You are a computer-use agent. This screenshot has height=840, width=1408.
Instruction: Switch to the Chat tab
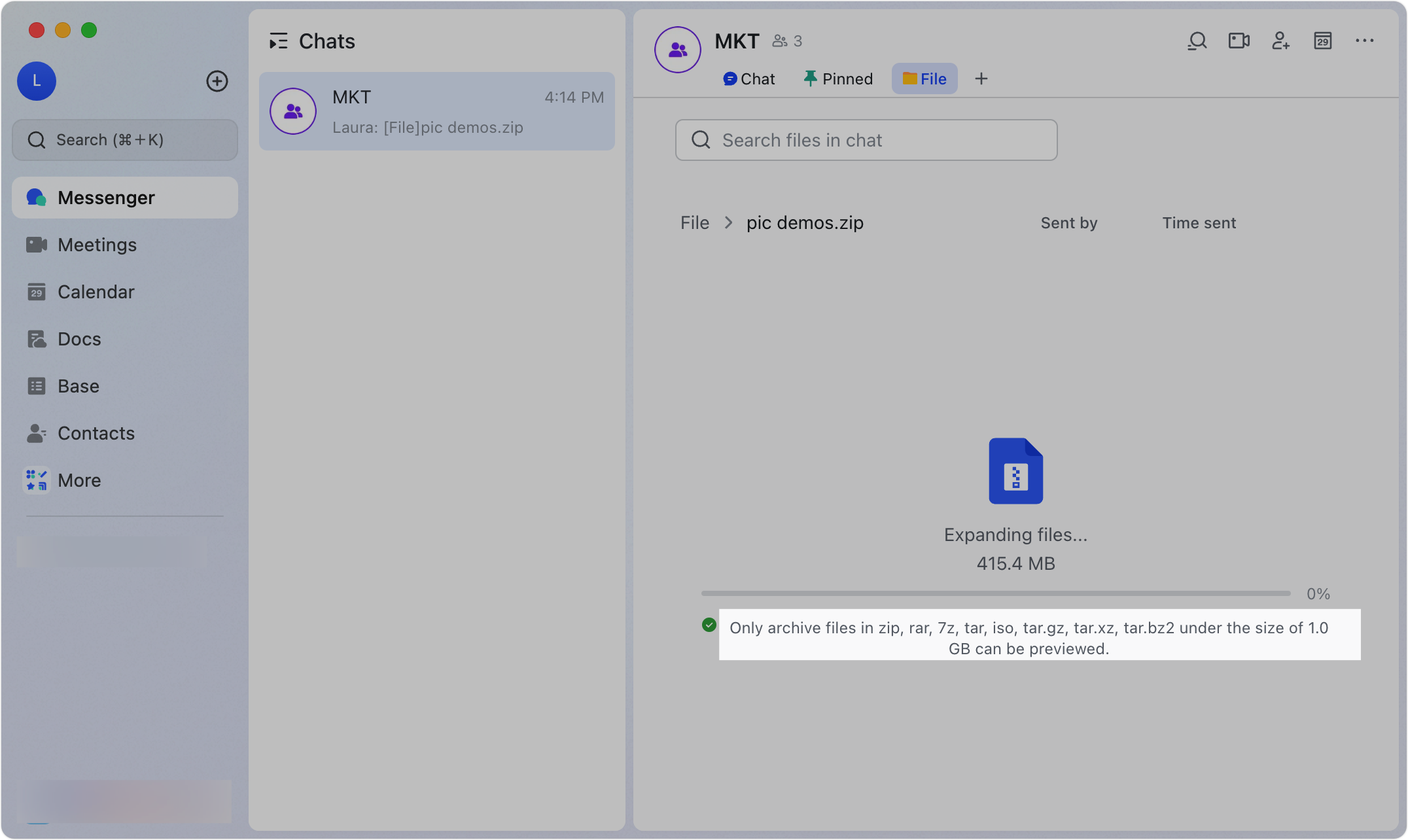click(748, 79)
